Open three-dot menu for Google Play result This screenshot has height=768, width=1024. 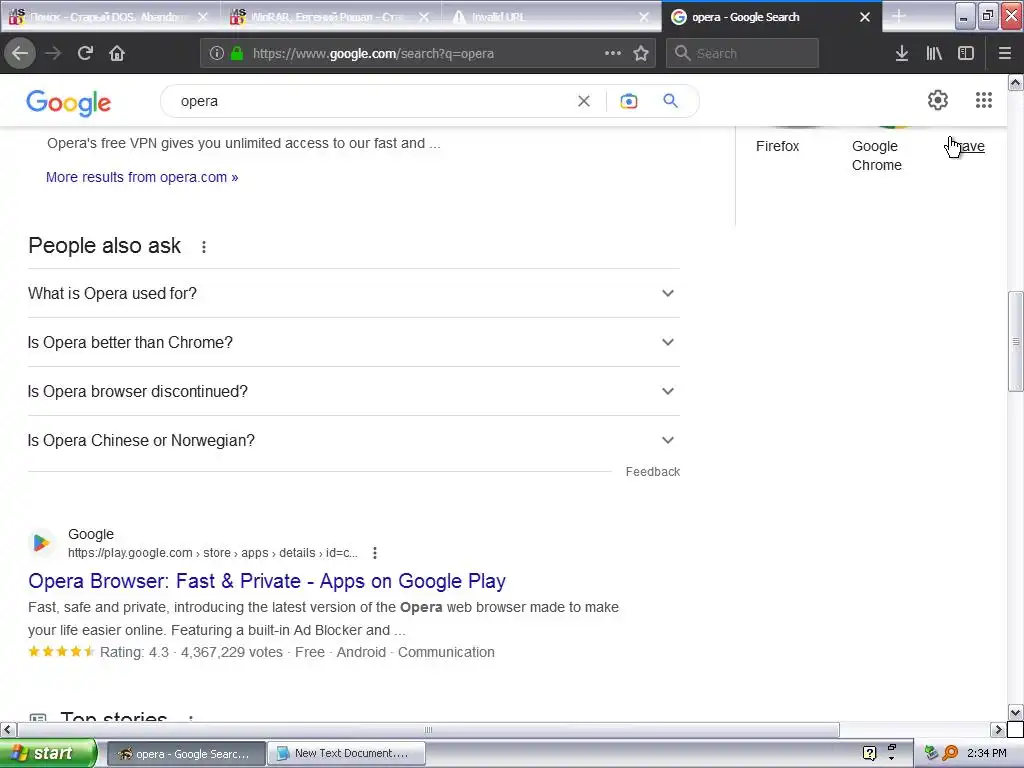(375, 553)
